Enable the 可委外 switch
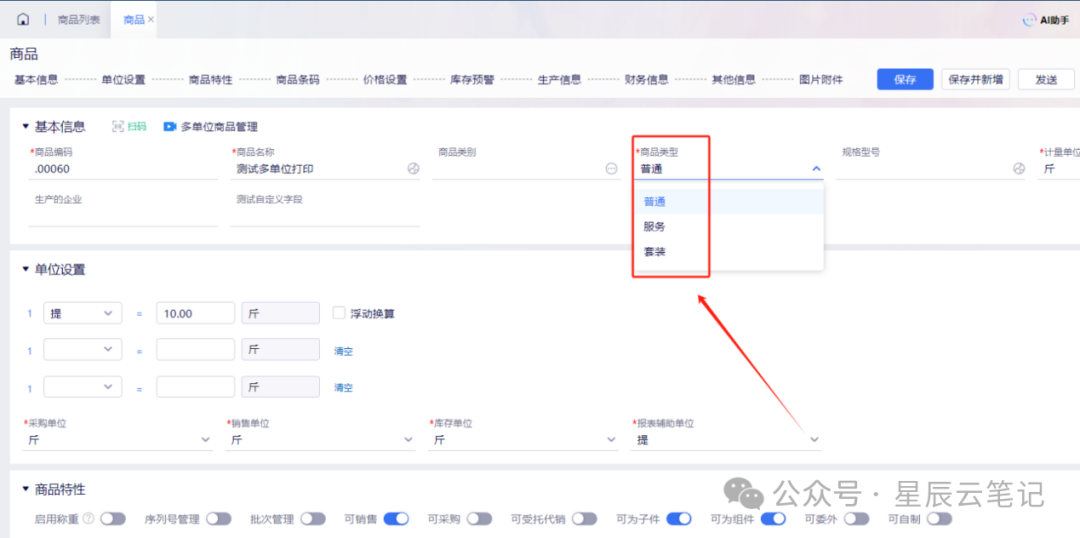This screenshot has height=538, width=1080. point(857,519)
